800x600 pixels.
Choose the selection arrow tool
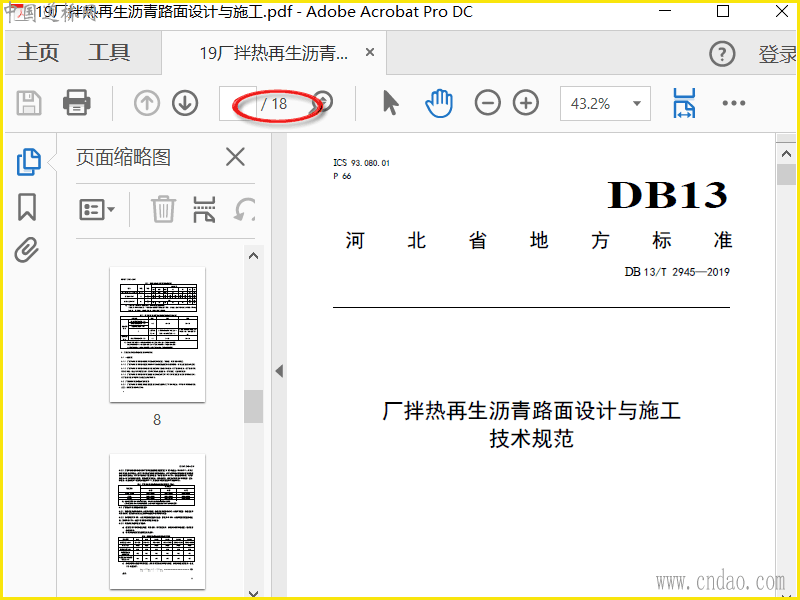tap(390, 103)
